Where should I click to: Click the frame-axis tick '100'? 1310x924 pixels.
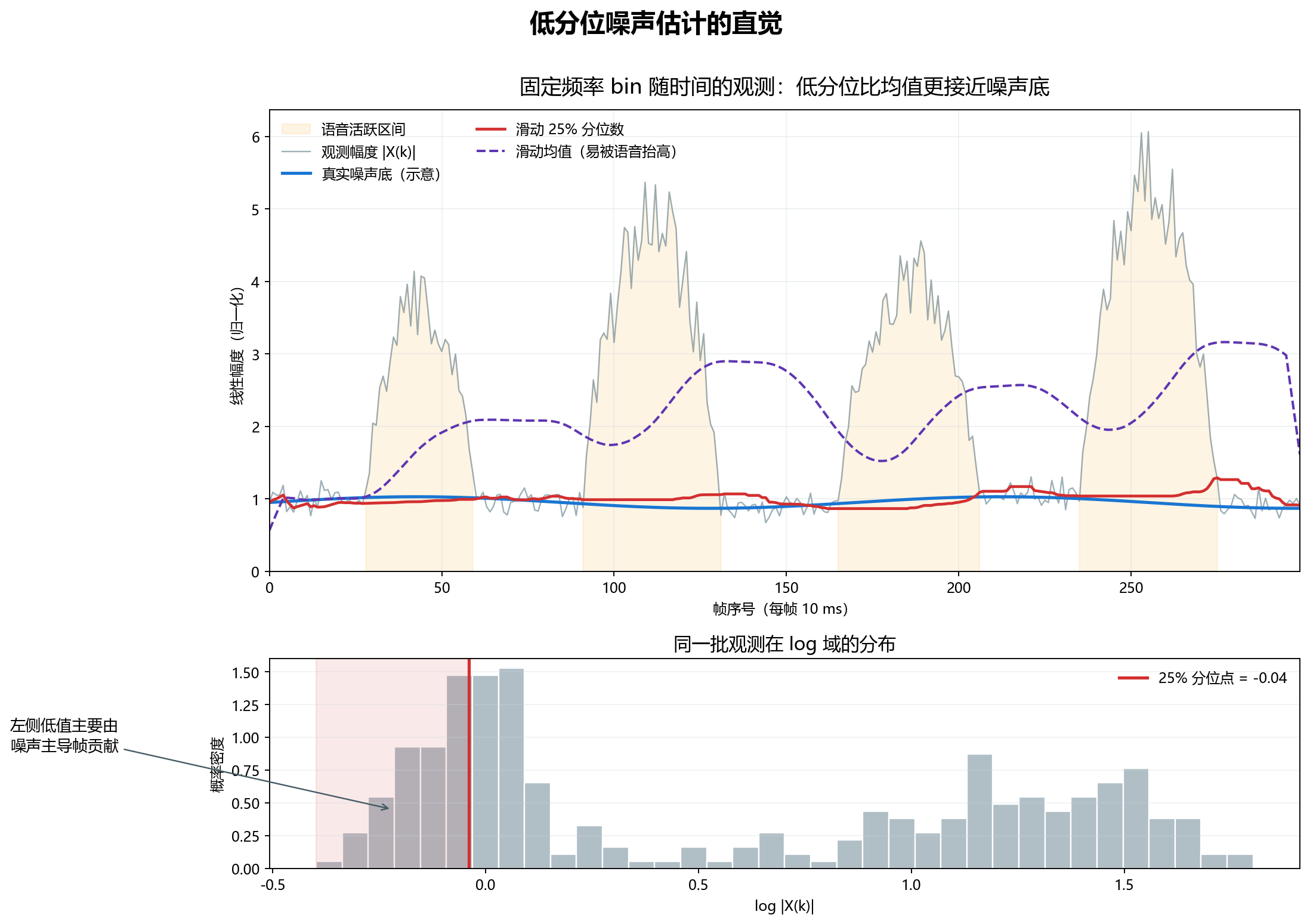(x=614, y=588)
